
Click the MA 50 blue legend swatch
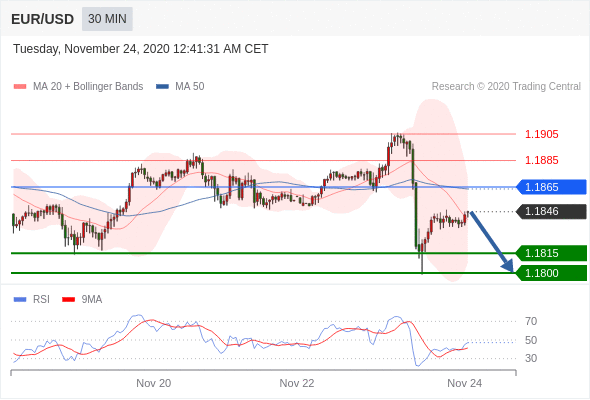(162, 87)
